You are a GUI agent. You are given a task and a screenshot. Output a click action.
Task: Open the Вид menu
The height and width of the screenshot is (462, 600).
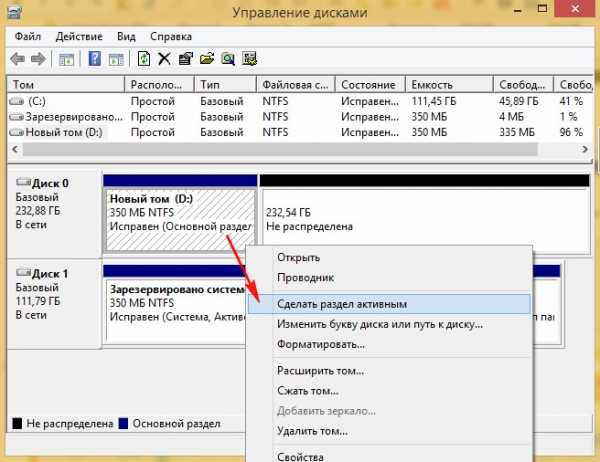click(x=126, y=36)
